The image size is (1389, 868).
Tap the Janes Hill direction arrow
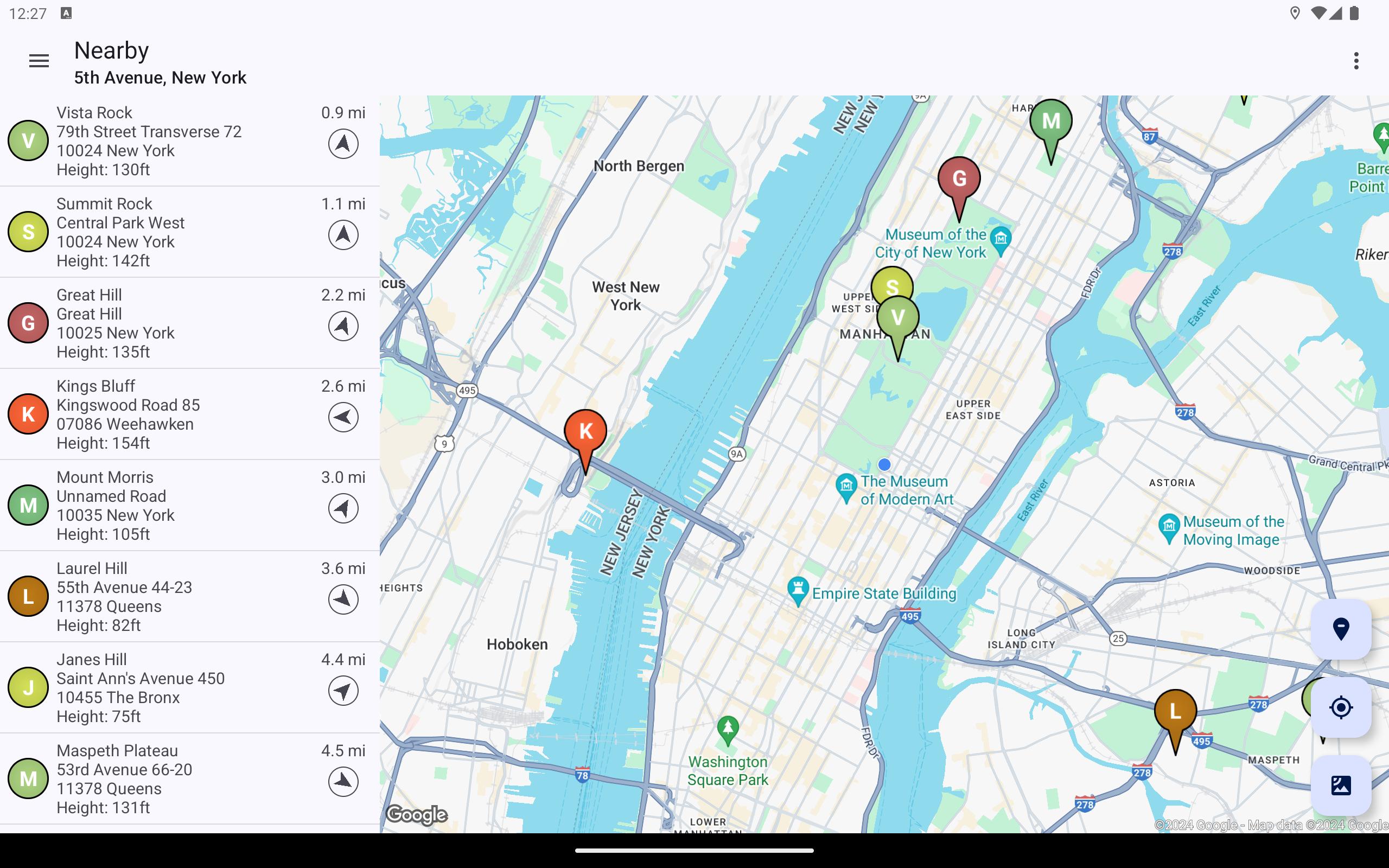point(343,691)
